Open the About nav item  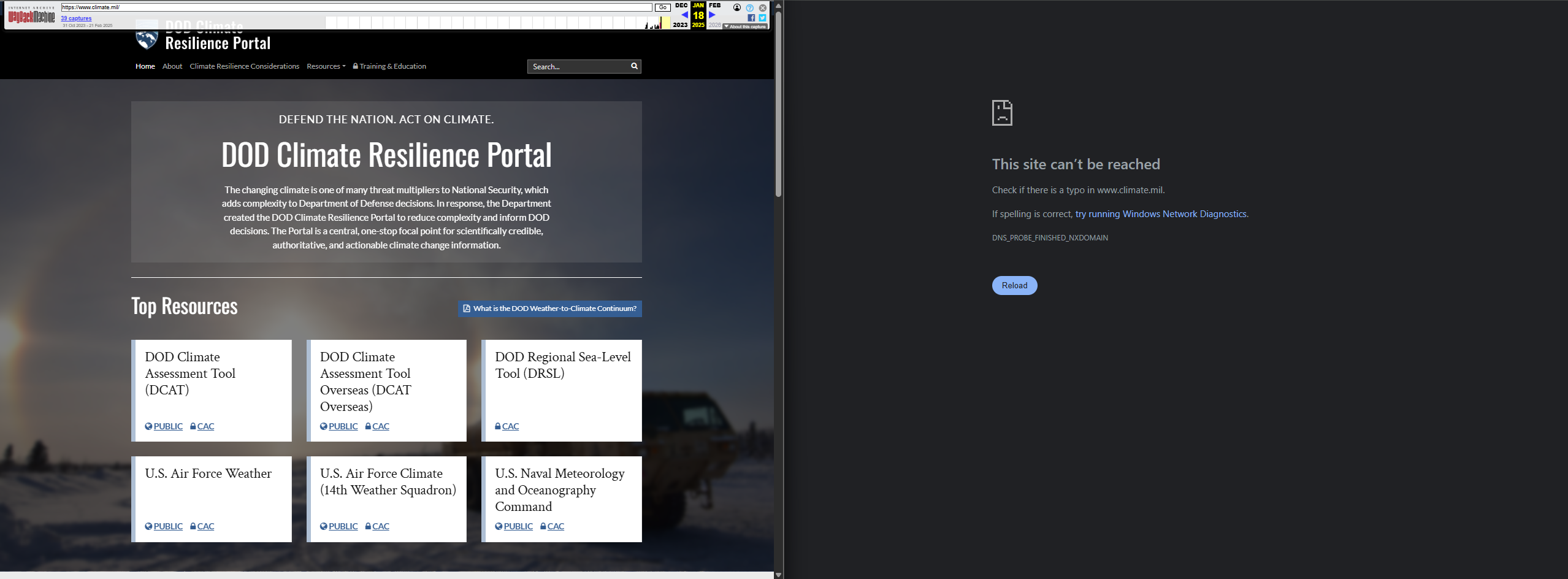click(x=172, y=66)
